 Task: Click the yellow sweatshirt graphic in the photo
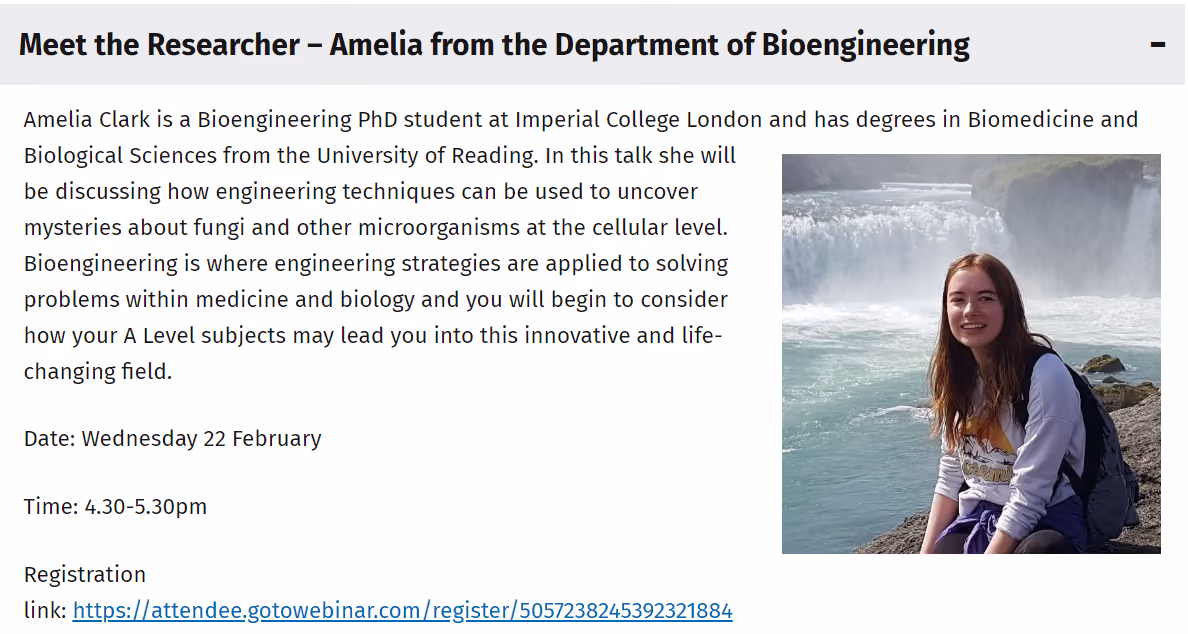click(x=985, y=454)
